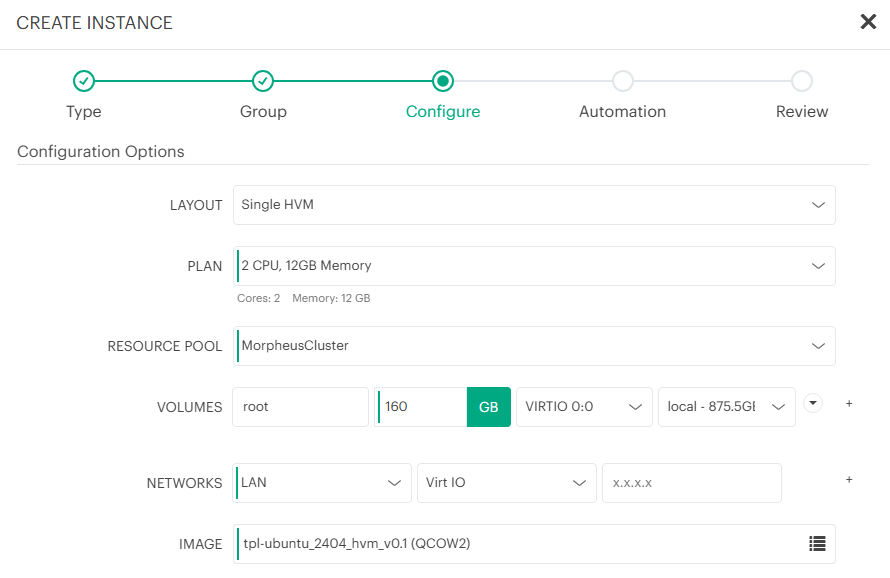The height and width of the screenshot is (578, 890).
Task: Expand the Layout dropdown showing Single HVM
Action: [x=534, y=205]
